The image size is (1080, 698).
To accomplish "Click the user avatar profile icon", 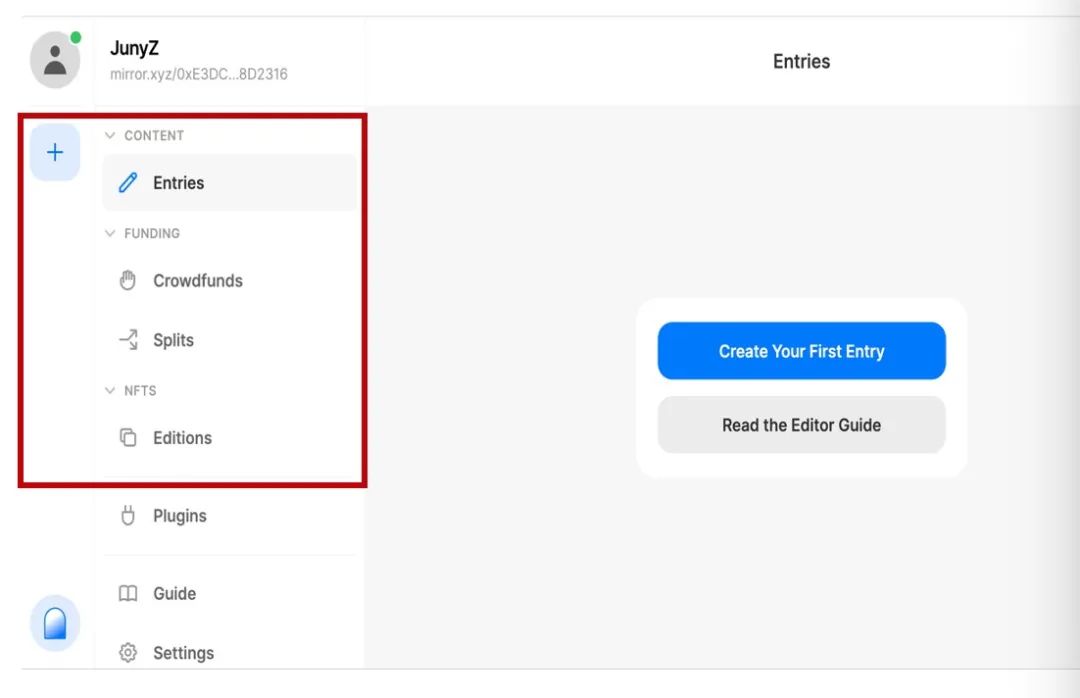I will coord(55,60).
